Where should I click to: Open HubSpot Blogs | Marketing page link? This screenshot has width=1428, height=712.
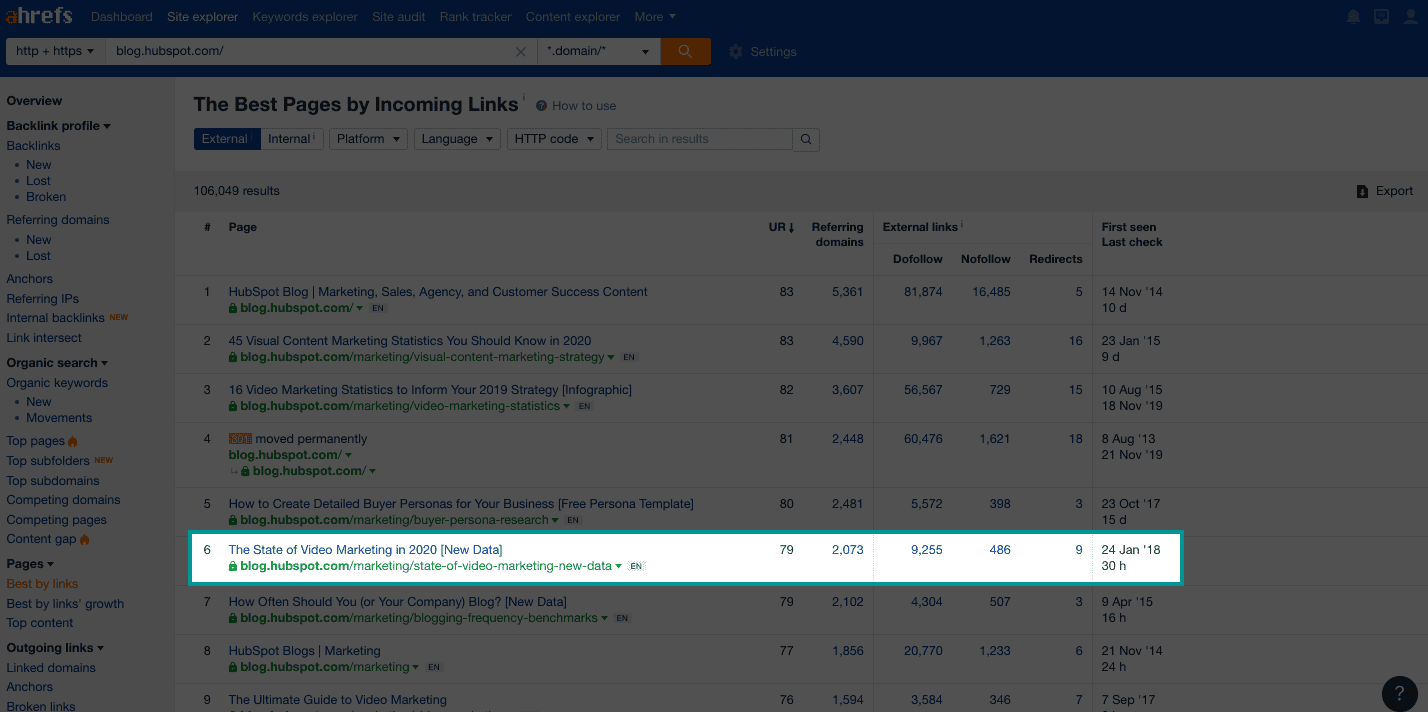tap(305, 651)
